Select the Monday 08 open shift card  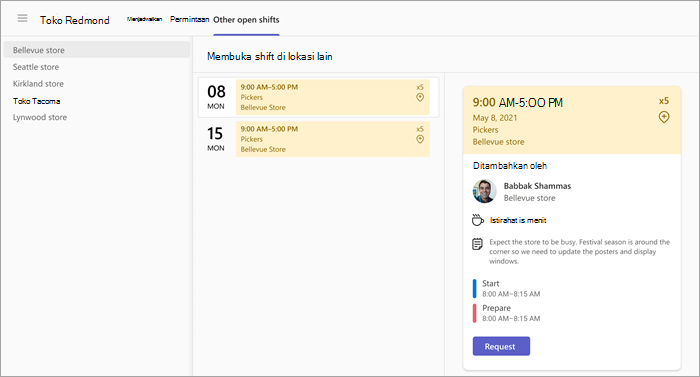coord(318,97)
